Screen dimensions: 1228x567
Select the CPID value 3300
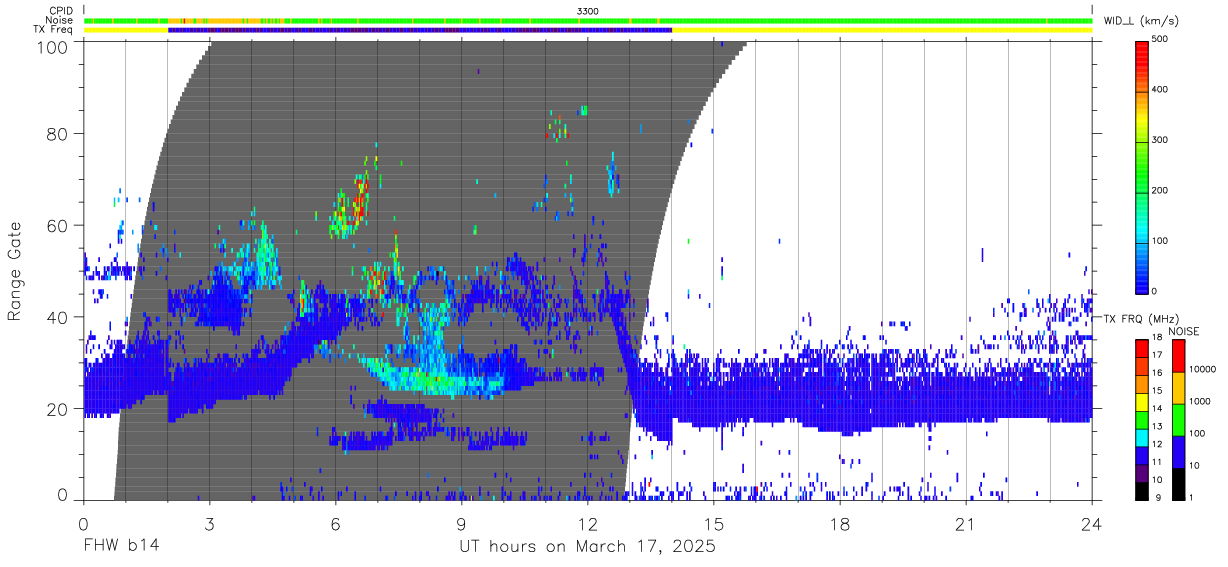click(588, 11)
